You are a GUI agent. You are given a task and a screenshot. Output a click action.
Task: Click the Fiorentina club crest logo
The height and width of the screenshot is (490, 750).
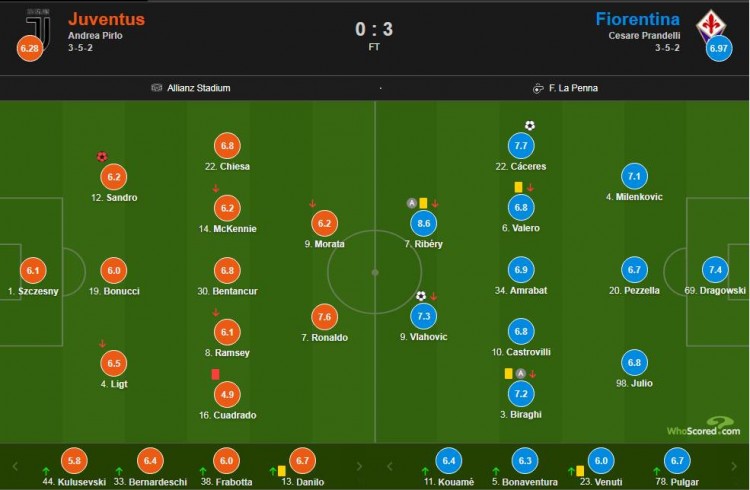[x=711, y=26]
